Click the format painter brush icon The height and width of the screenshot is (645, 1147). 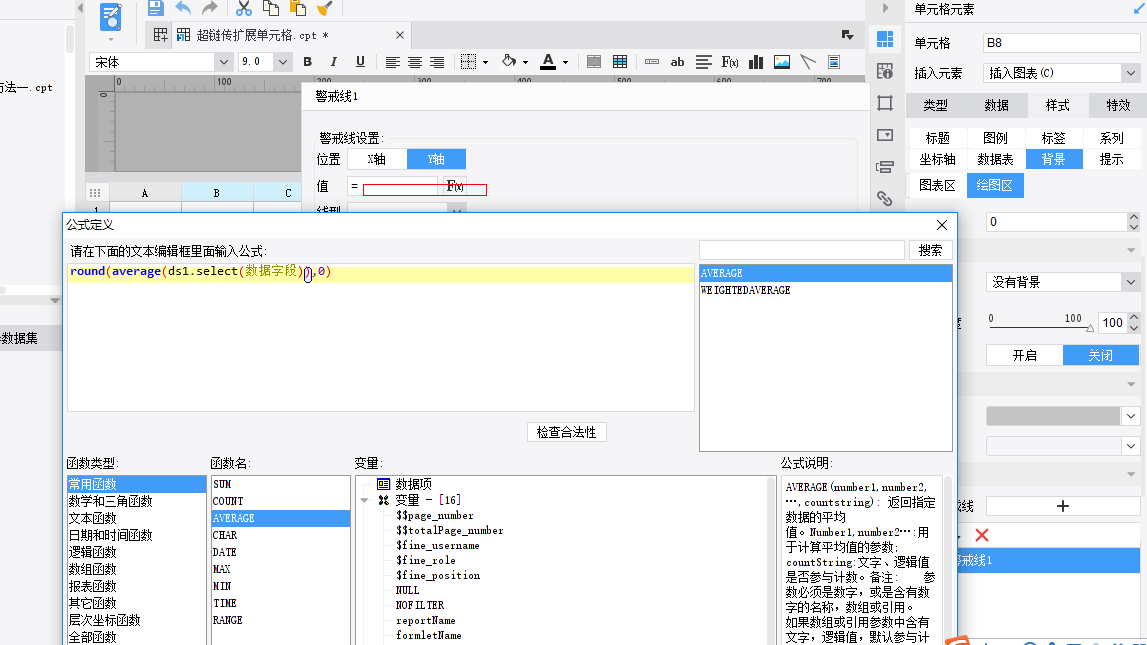(x=325, y=9)
